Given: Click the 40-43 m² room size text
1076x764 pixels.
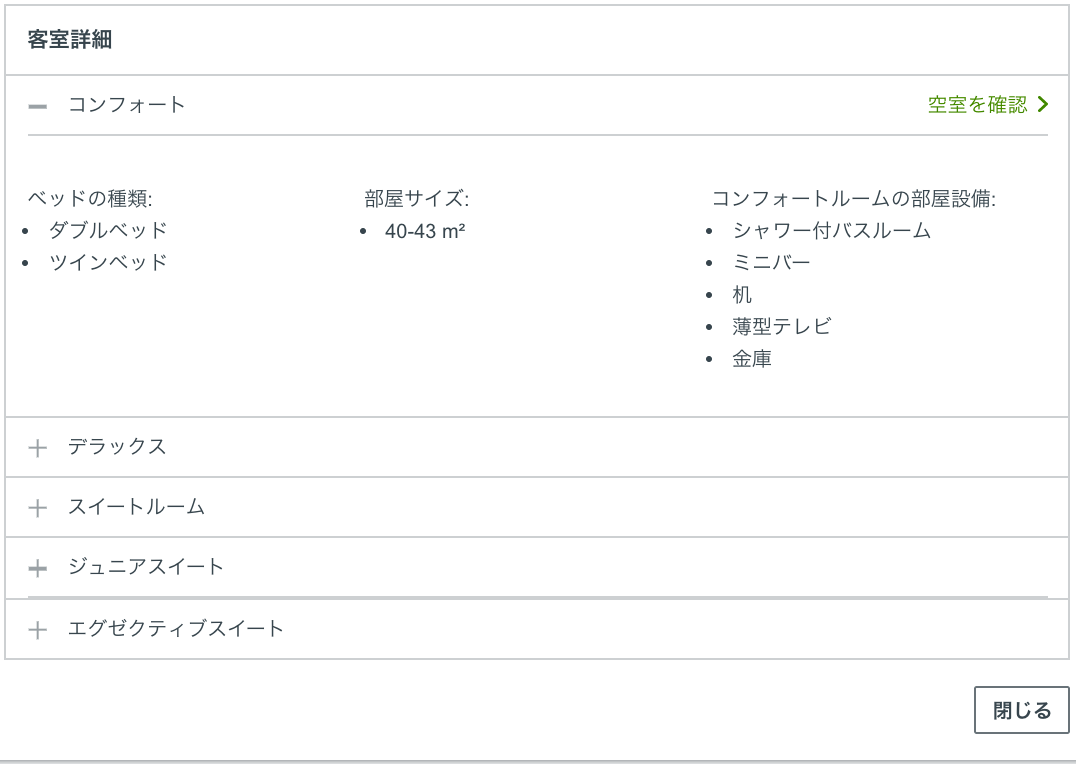Looking at the screenshot, I should tap(425, 231).
